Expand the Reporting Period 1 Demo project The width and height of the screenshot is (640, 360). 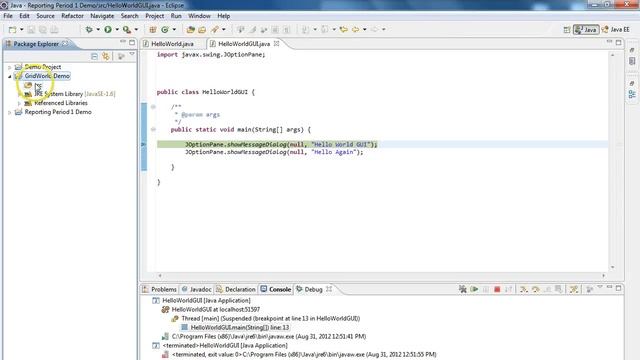click(9, 112)
